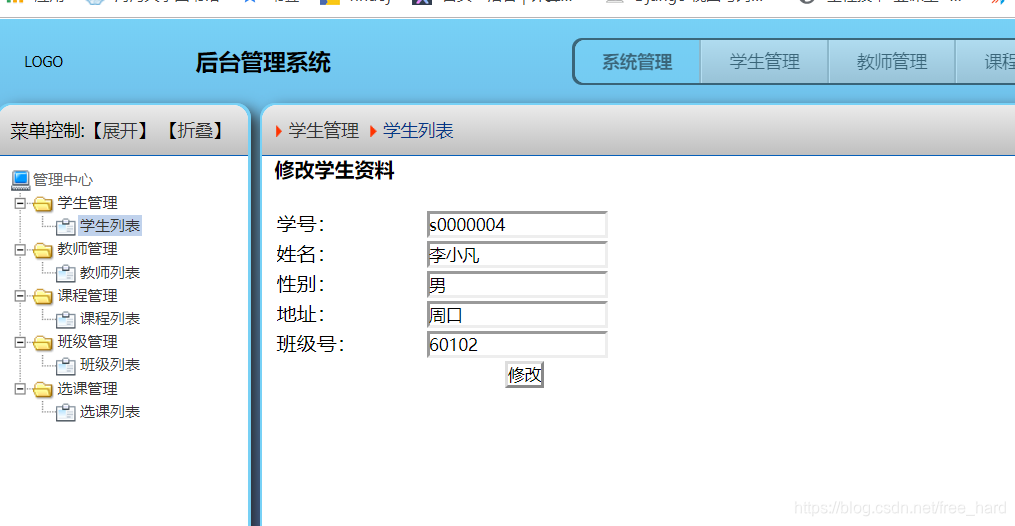The height and width of the screenshot is (526, 1015).
Task: Collapse the 课程管理 tree node
Action: coord(20,296)
